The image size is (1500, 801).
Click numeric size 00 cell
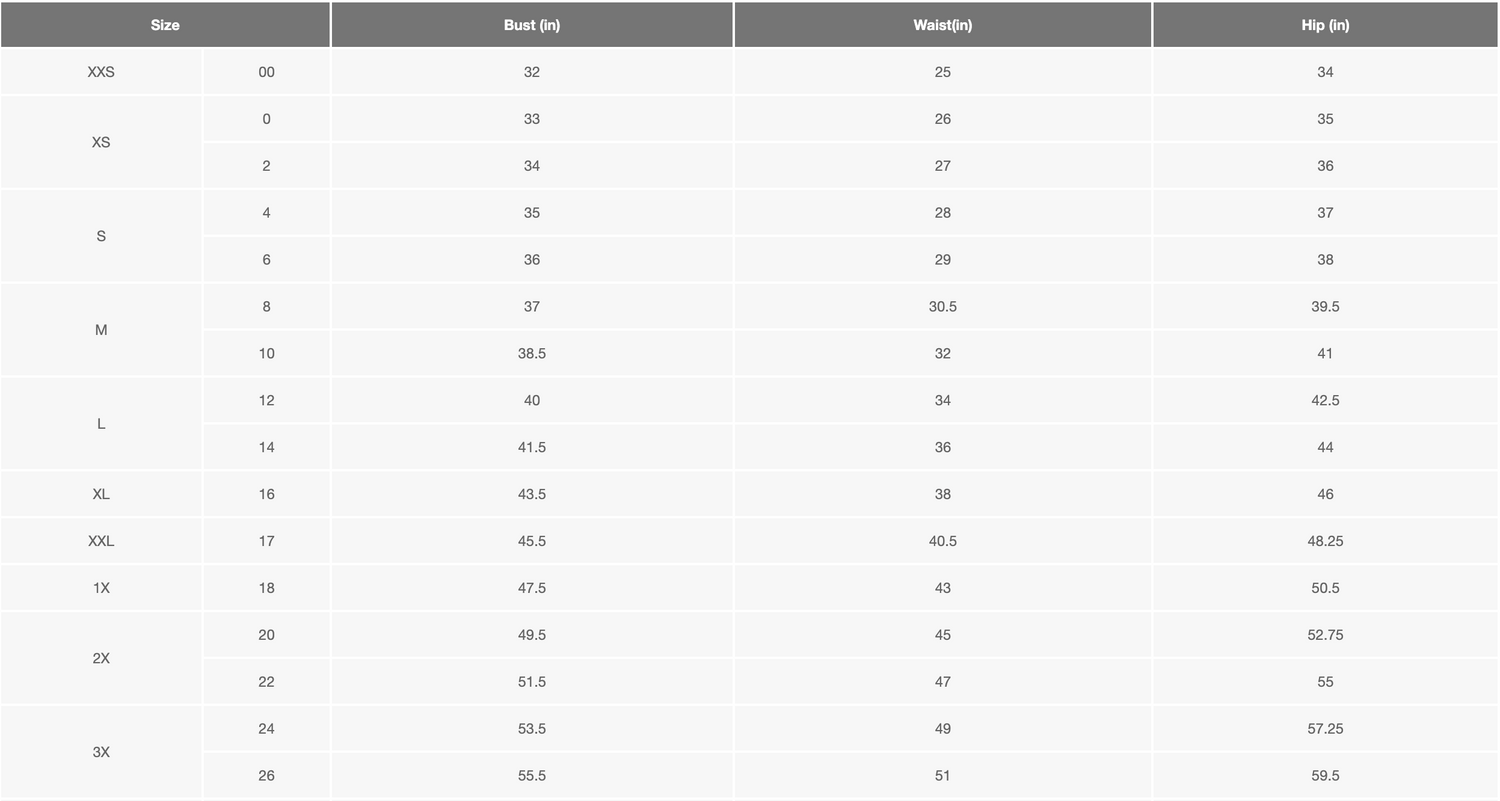click(x=266, y=72)
